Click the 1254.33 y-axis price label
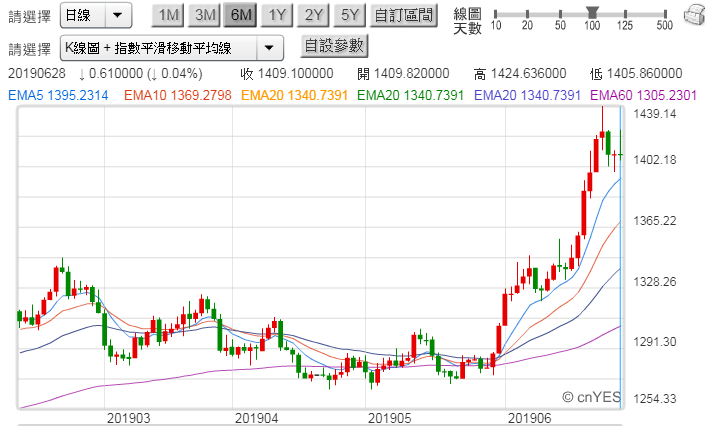Viewport: 705px width, 426px height. pos(655,399)
